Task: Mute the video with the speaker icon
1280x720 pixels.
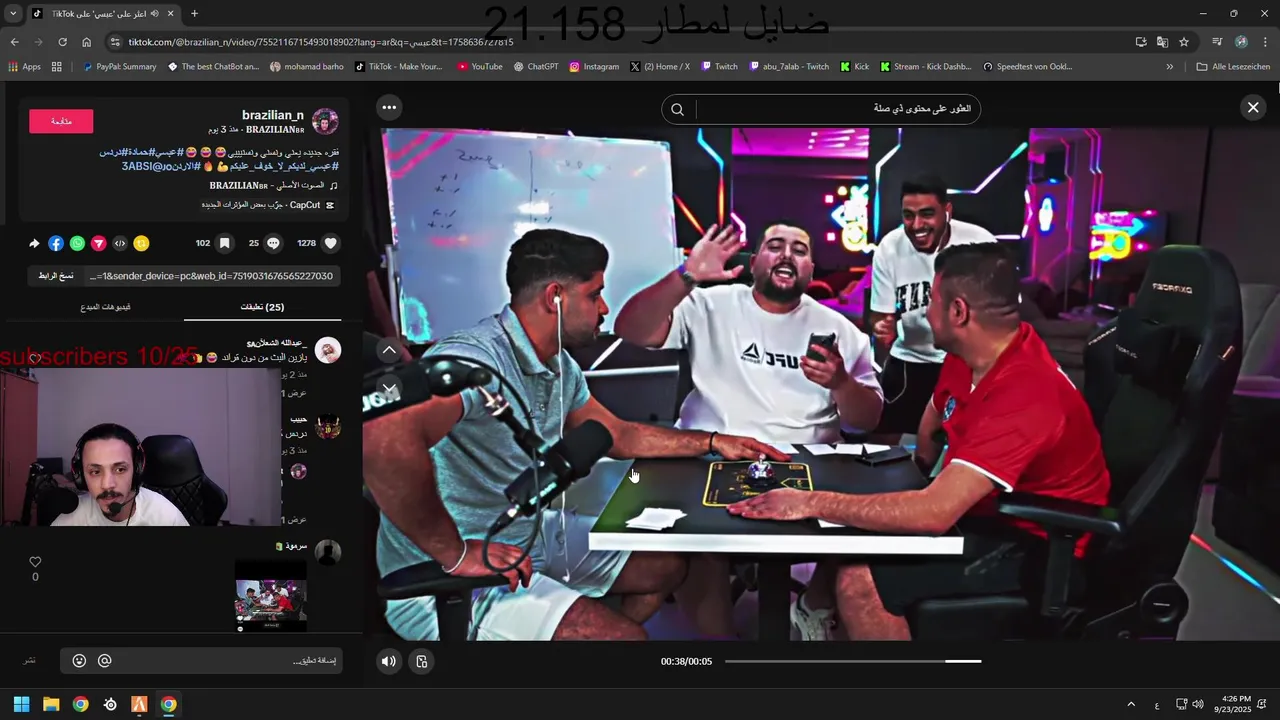Action: [x=389, y=661]
